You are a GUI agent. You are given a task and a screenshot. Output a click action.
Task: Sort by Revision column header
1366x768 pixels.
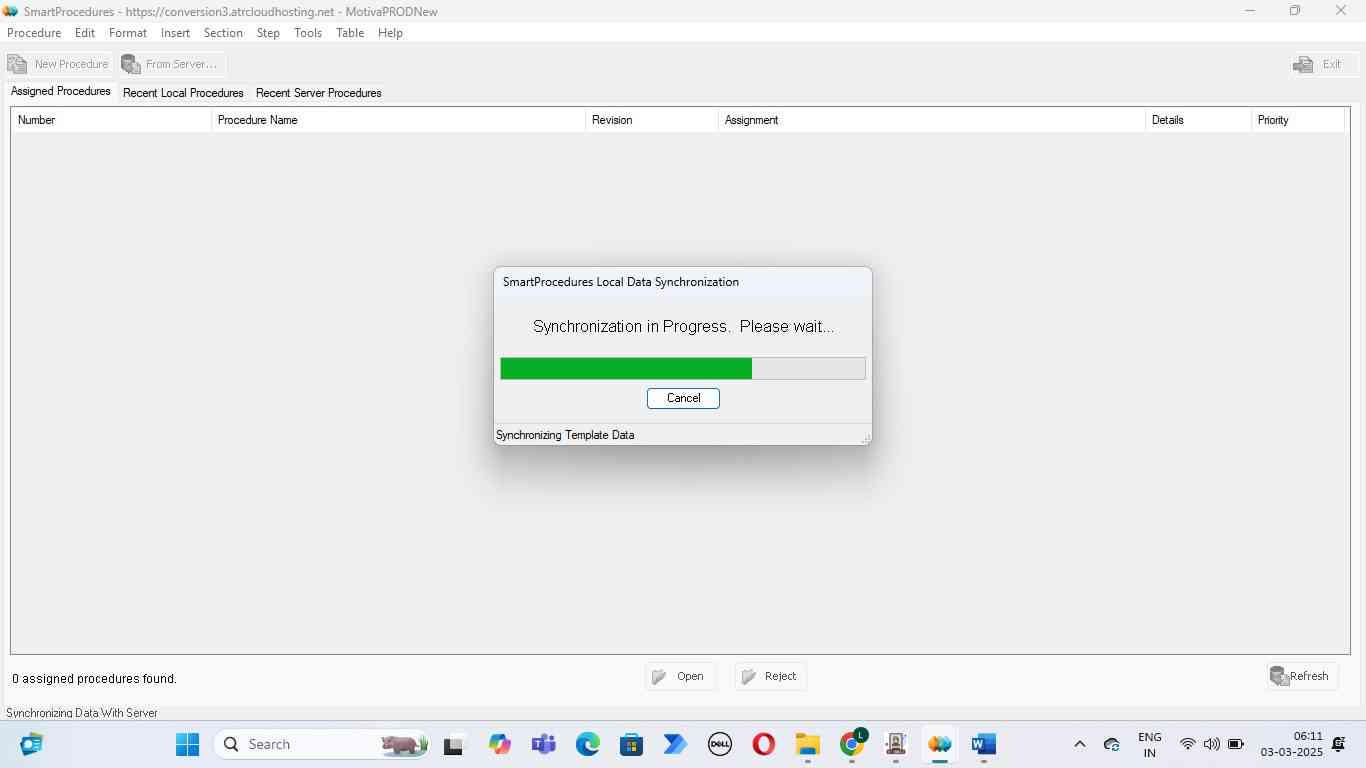click(651, 120)
